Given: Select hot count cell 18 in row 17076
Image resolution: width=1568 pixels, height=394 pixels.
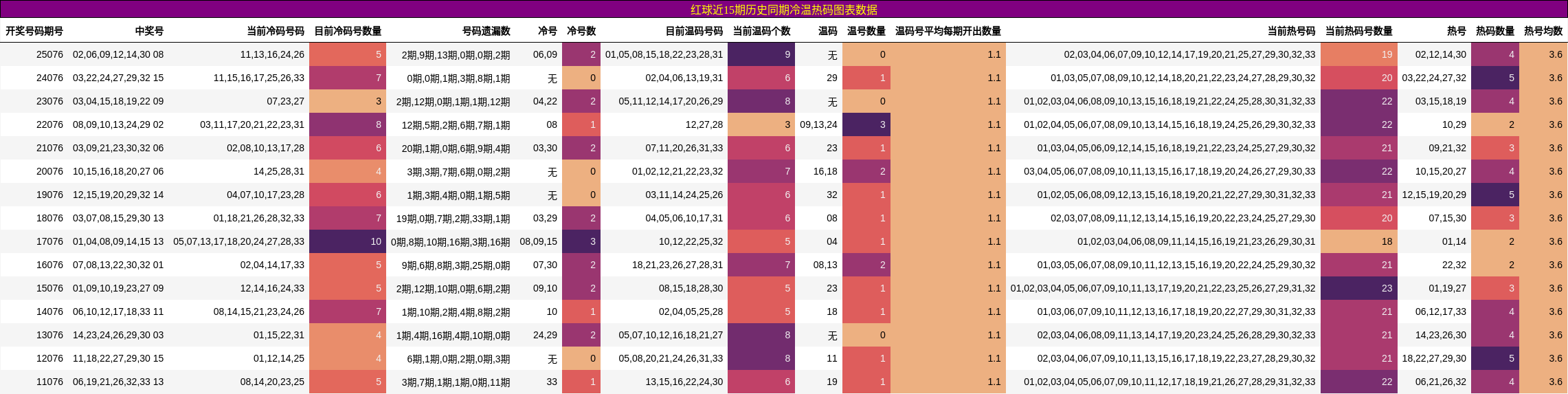Looking at the screenshot, I should click(x=1359, y=241).
